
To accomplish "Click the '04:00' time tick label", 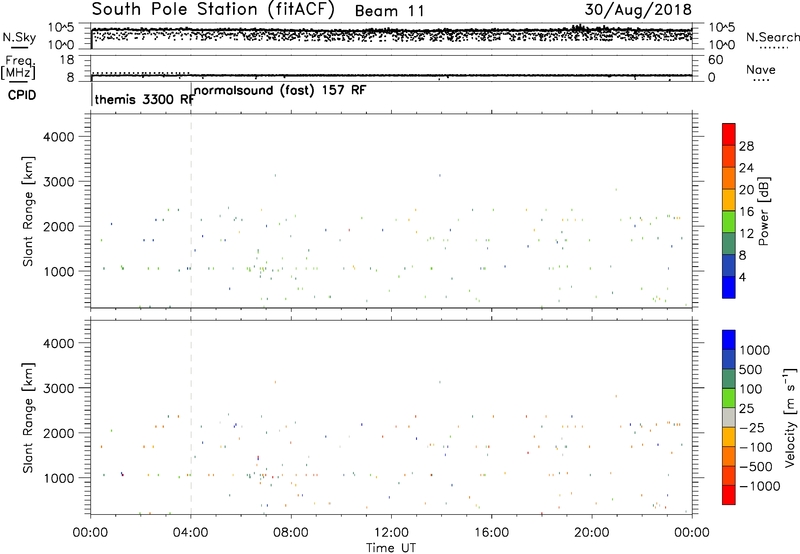I will (190, 533).
